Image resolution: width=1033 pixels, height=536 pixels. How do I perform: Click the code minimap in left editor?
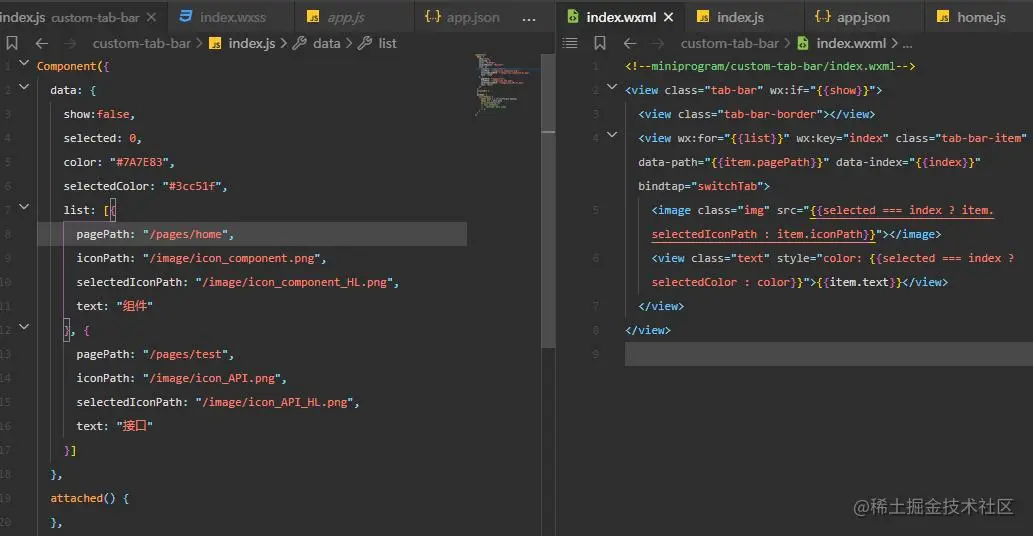coord(504,86)
